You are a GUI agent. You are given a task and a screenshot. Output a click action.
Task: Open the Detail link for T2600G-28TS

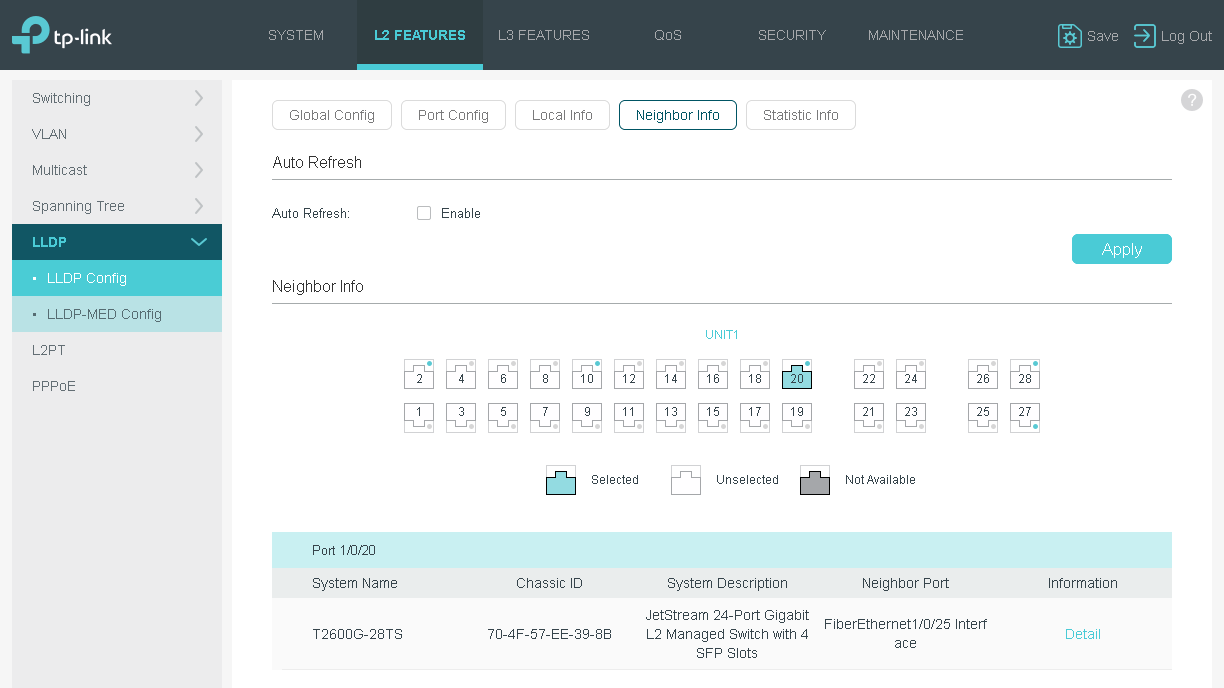(x=1083, y=634)
